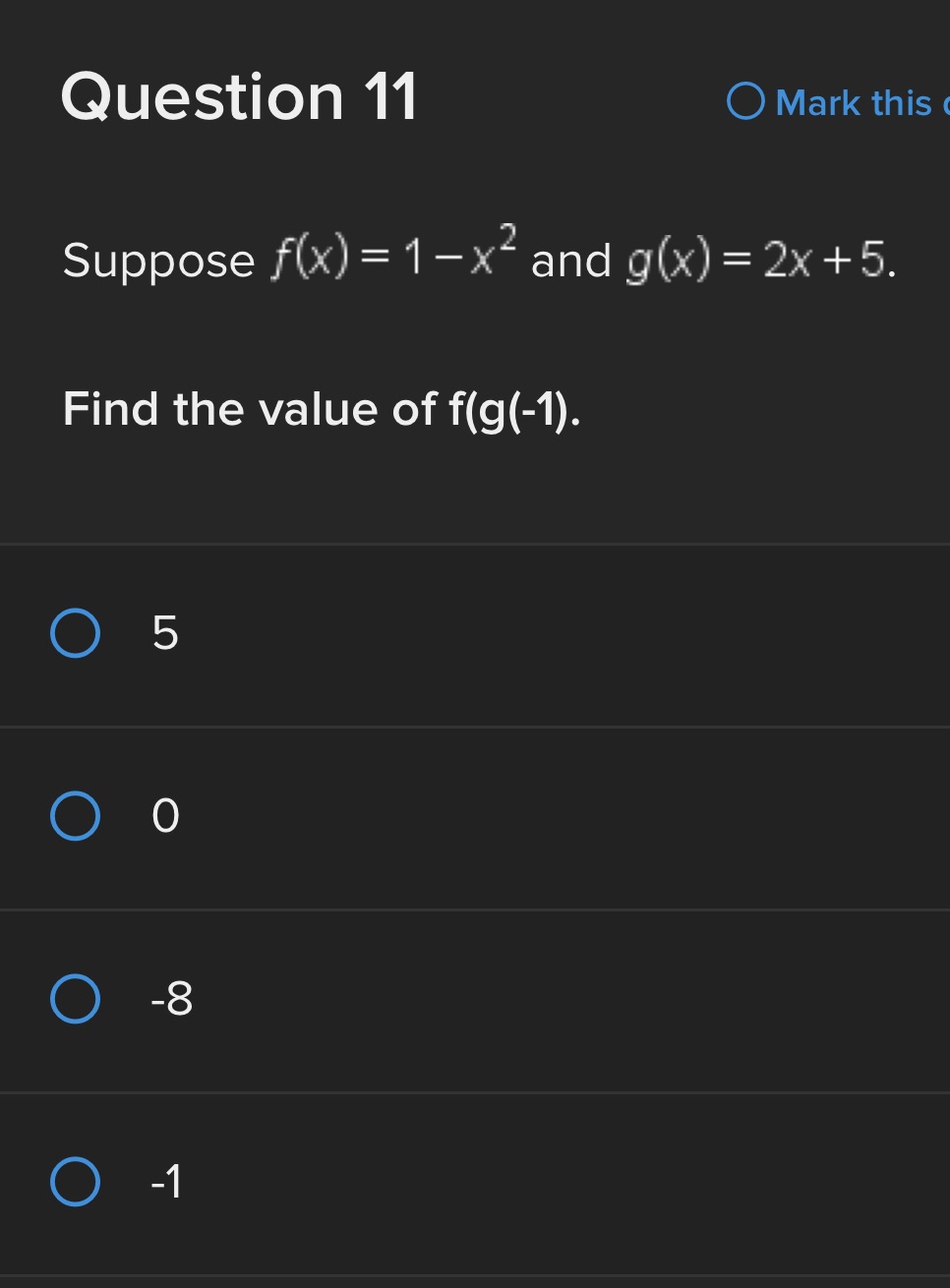Click the radio circle beside answer -1
Viewport: 950px width, 1288px height.
tap(75, 1183)
